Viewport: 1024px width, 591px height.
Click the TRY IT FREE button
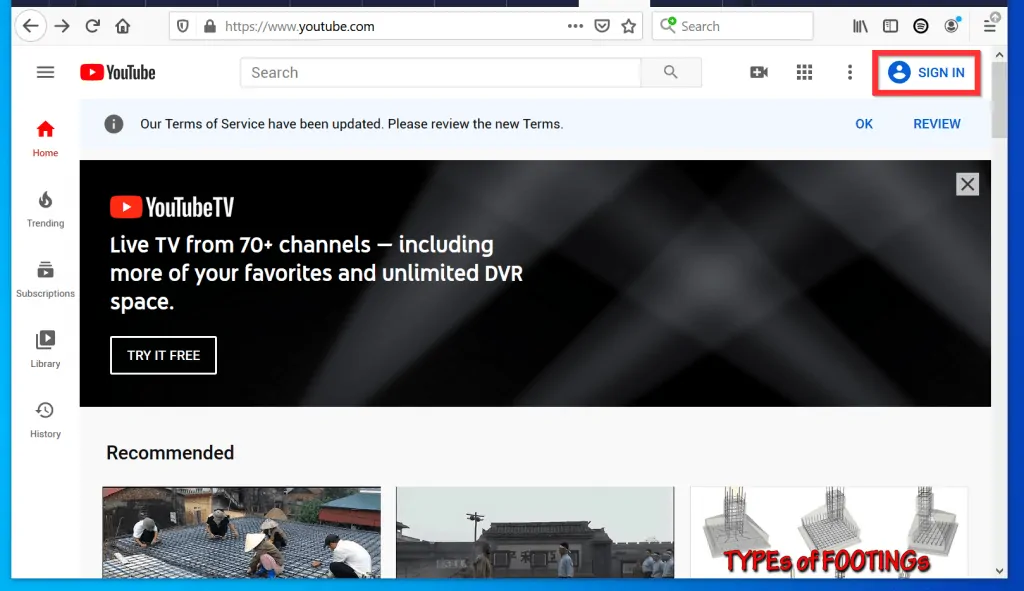[x=163, y=355]
